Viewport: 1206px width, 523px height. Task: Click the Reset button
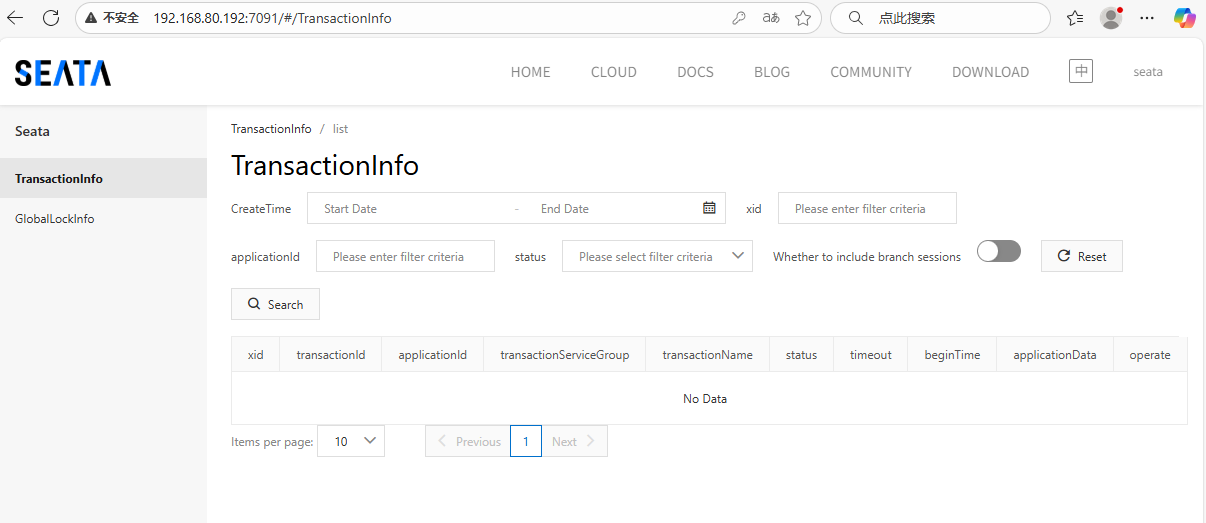[x=1081, y=256]
